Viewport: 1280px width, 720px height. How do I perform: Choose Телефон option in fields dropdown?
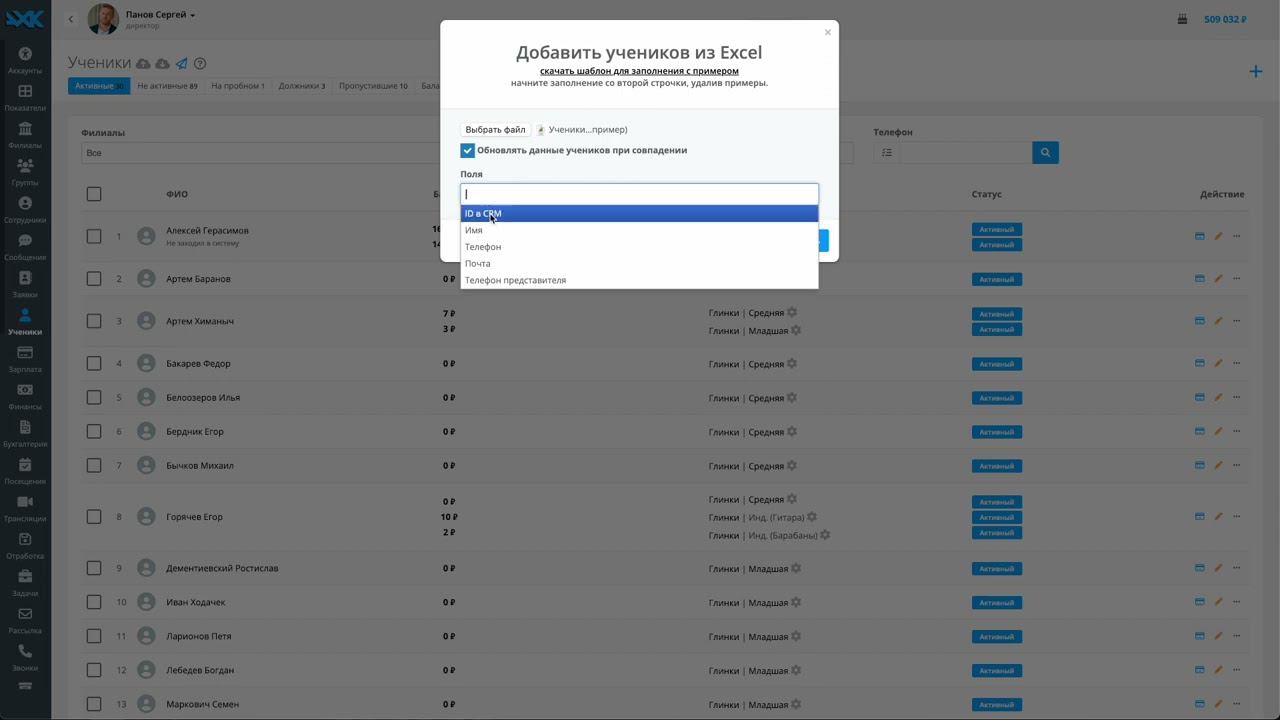639,247
